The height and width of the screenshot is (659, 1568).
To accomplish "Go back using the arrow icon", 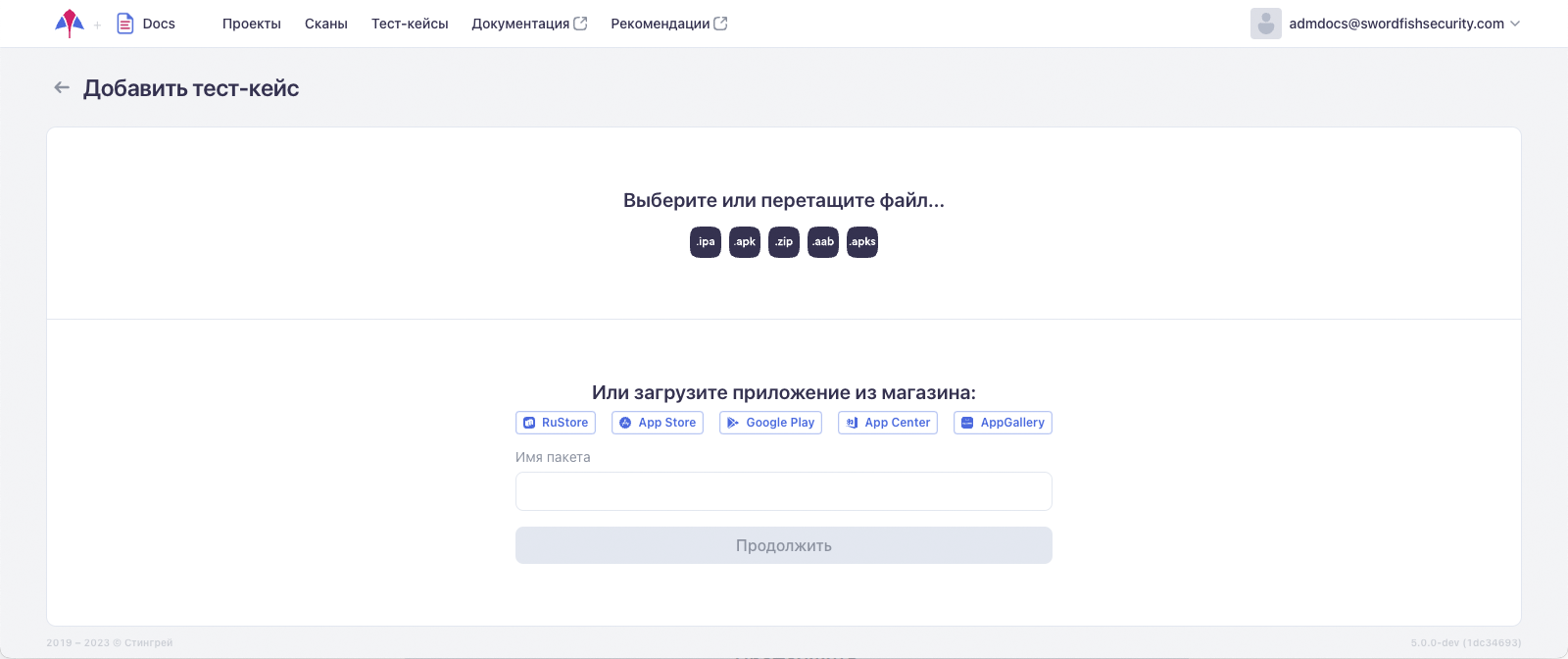I will coord(62,88).
